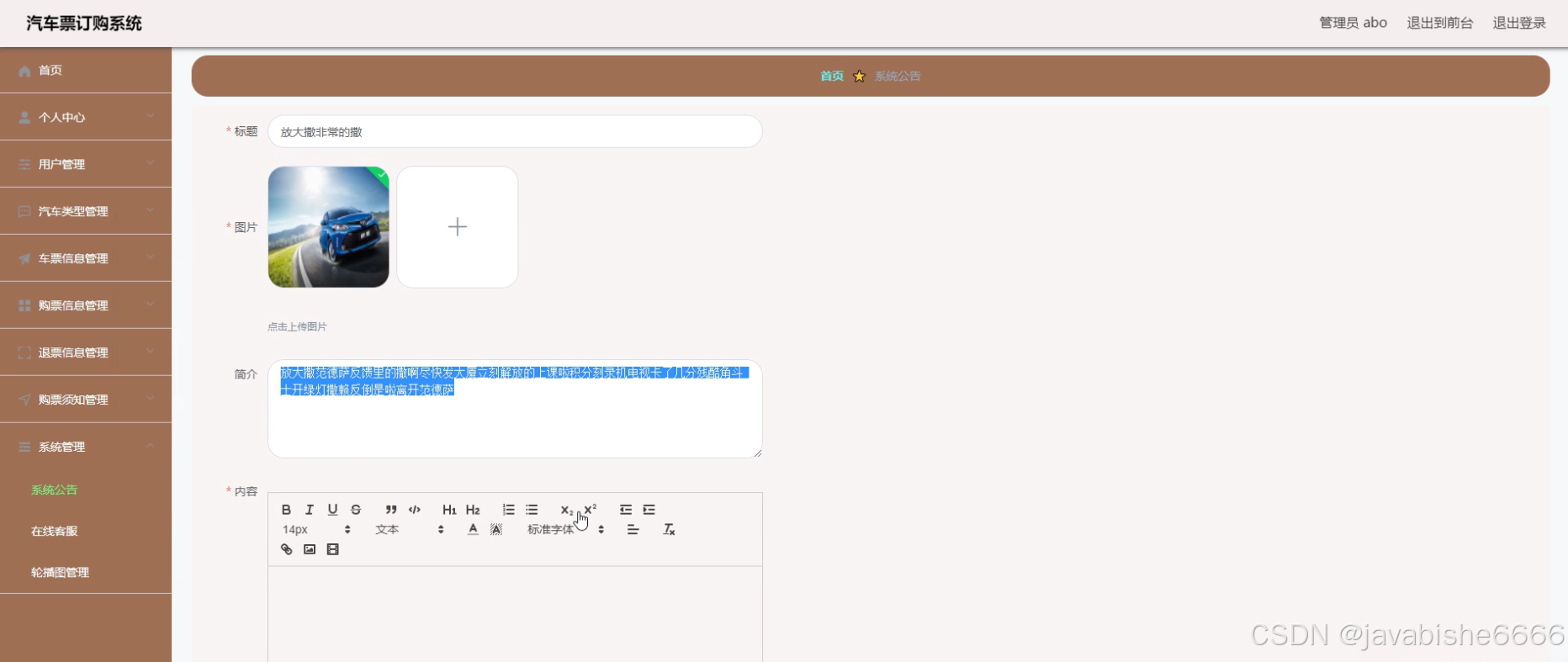Create a bulleted list
Screen dimensions: 1568x662
[532, 510]
